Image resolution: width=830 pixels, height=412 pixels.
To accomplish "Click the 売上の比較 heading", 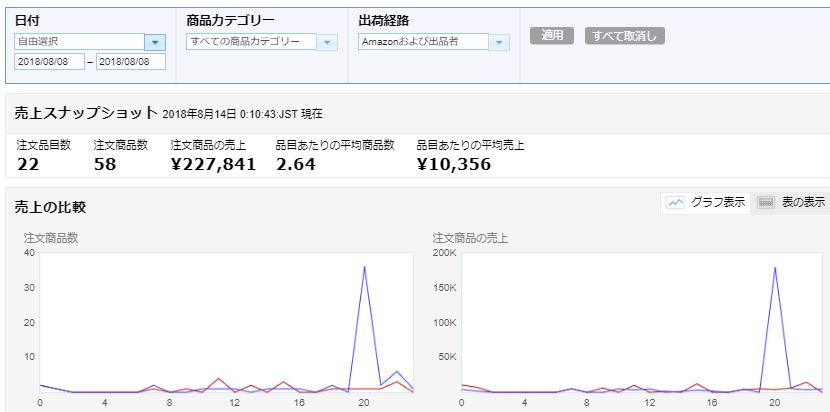I will tap(50, 208).
